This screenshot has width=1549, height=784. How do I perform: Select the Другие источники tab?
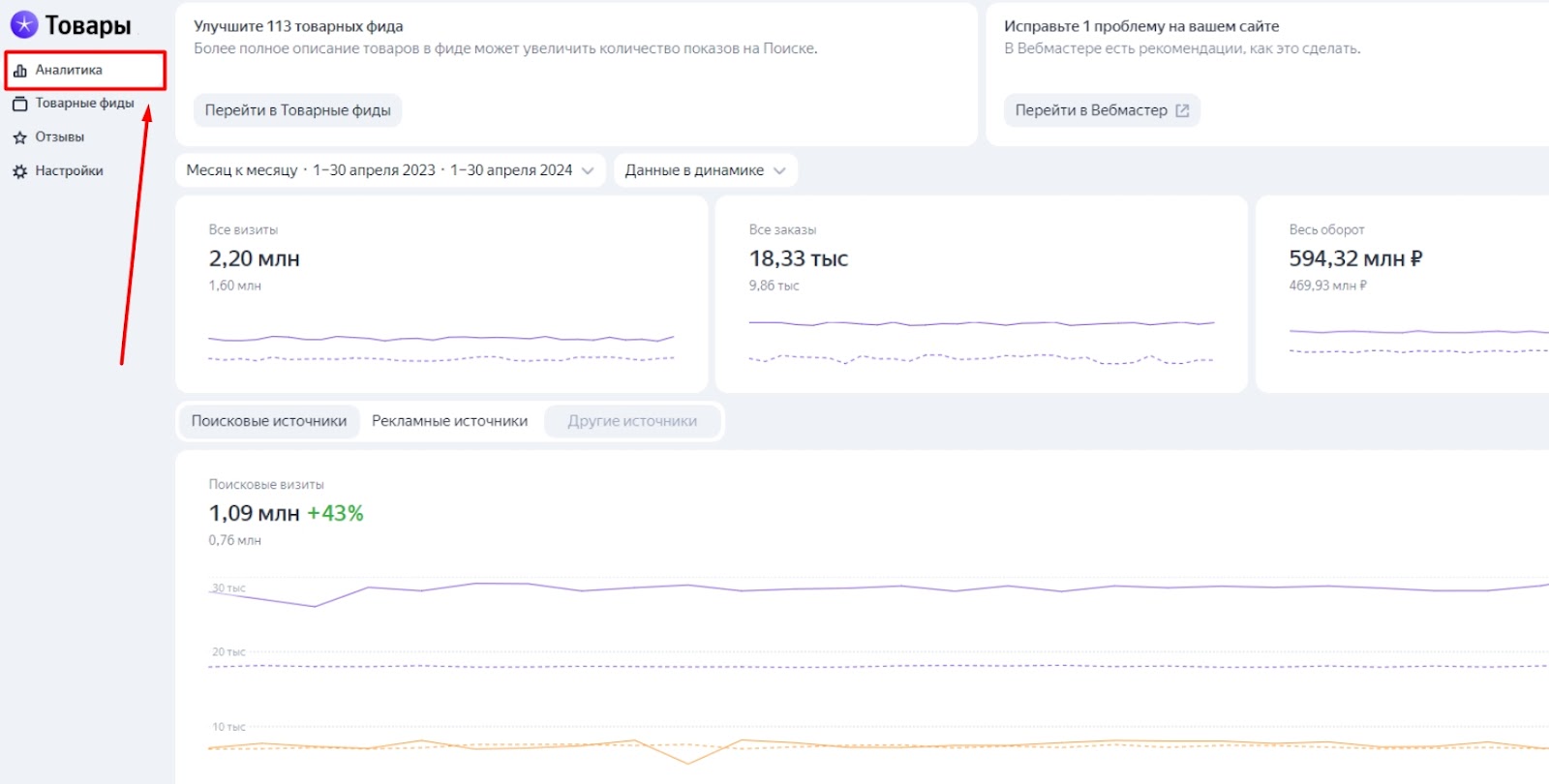coord(632,421)
